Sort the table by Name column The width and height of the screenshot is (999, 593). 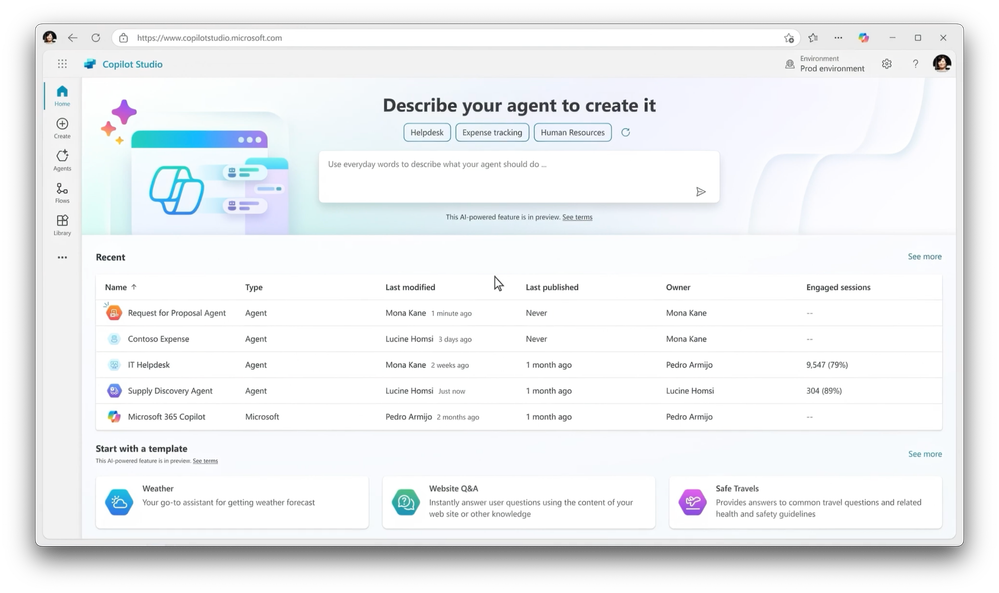point(121,287)
